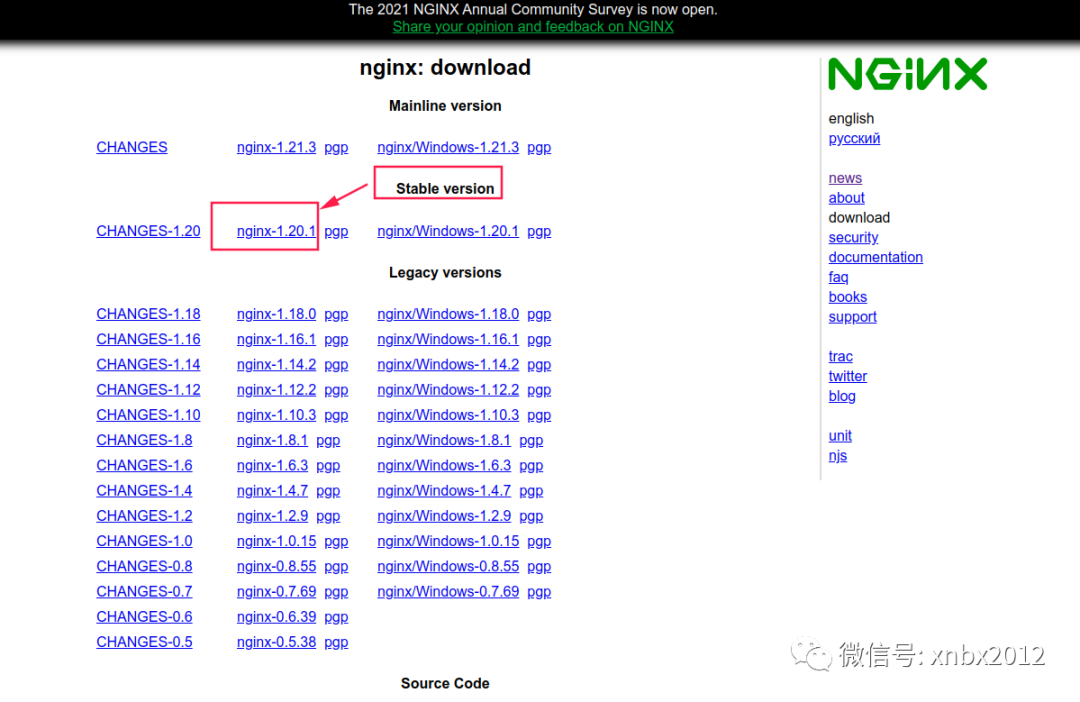Viewport: 1080px width, 702px height.
Task: Open the books page
Action: click(x=848, y=297)
